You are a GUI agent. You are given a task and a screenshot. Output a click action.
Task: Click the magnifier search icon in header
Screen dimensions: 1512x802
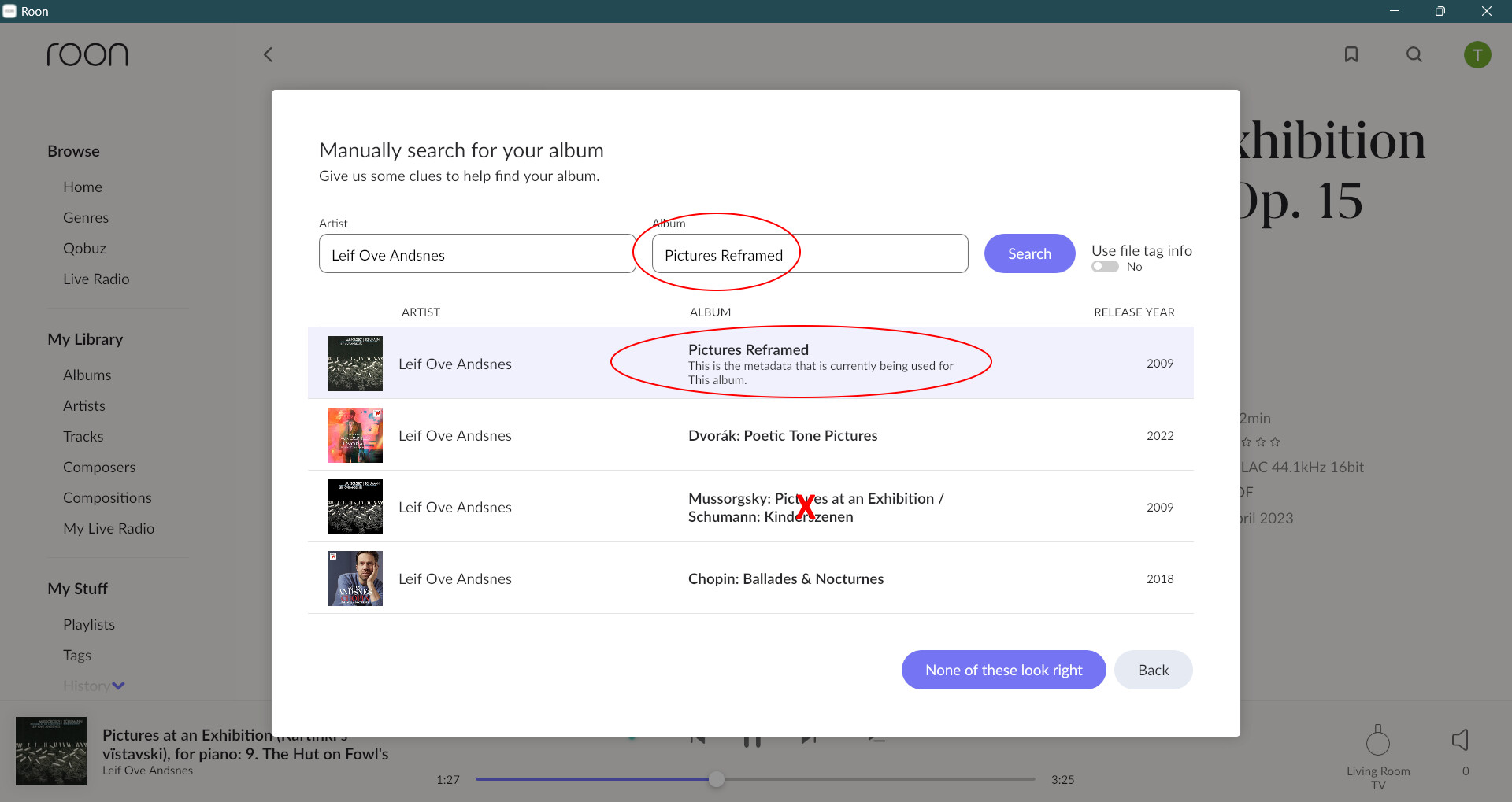1414,54
